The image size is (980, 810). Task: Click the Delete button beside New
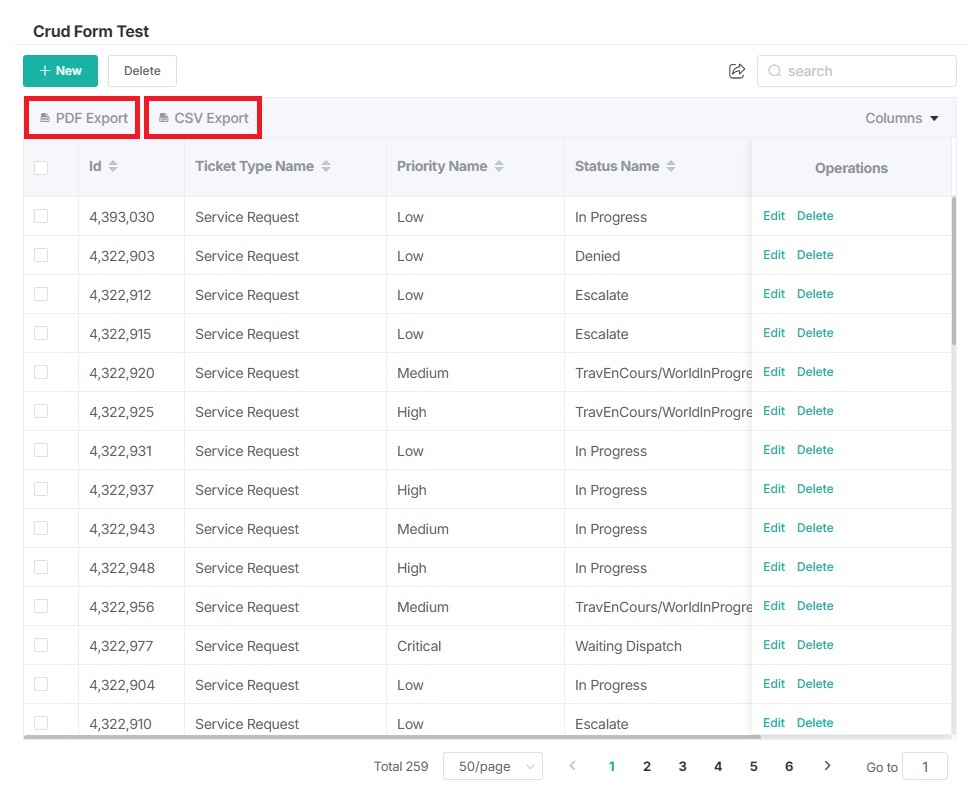142,71
